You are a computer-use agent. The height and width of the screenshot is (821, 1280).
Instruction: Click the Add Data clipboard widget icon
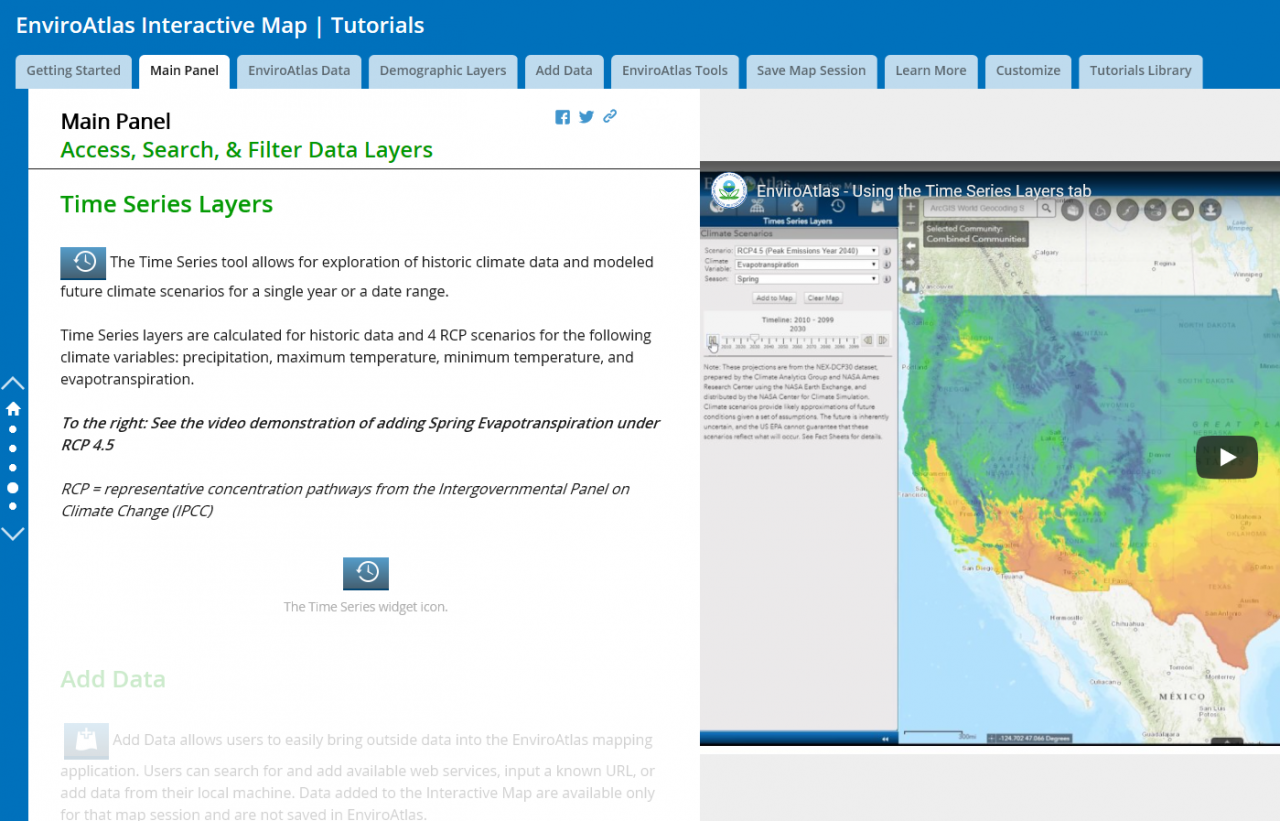[x=86, y=741]
